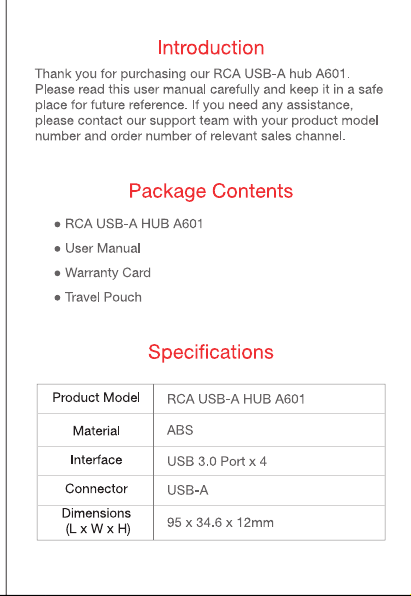The width and height of the screenshot is (411, 596).
Task: Click the 95 x 34.6 x 12mm value
Action: pos(220,523)
